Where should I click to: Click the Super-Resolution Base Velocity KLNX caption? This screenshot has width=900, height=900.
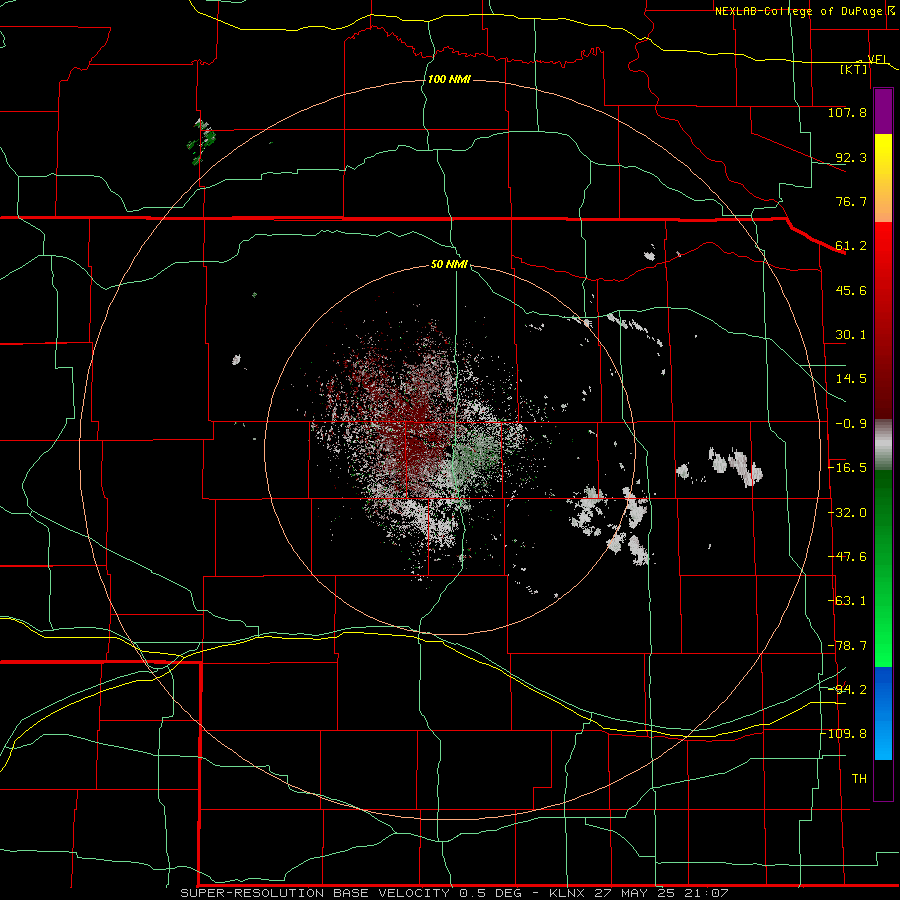click(x=454, y=893)
